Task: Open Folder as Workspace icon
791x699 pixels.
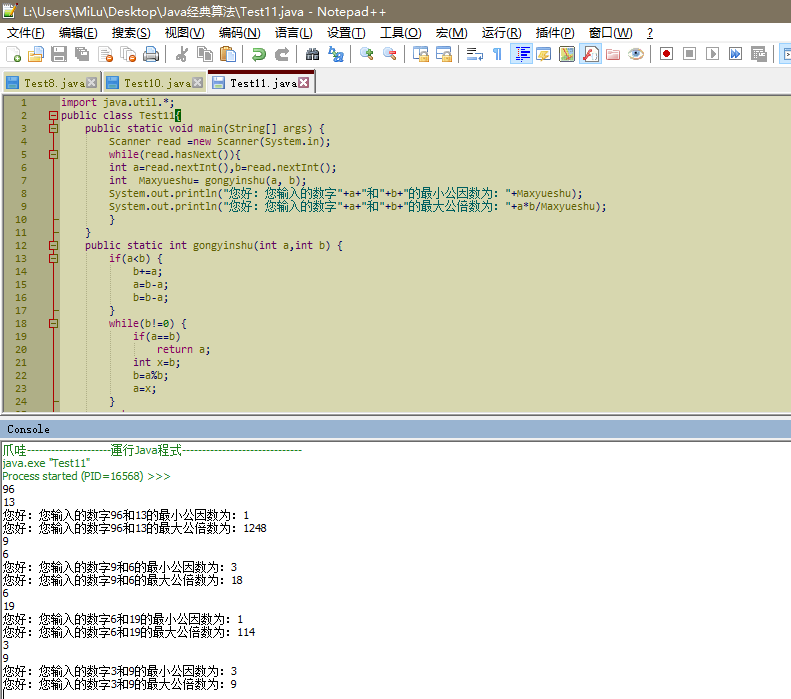Action: 613,54
